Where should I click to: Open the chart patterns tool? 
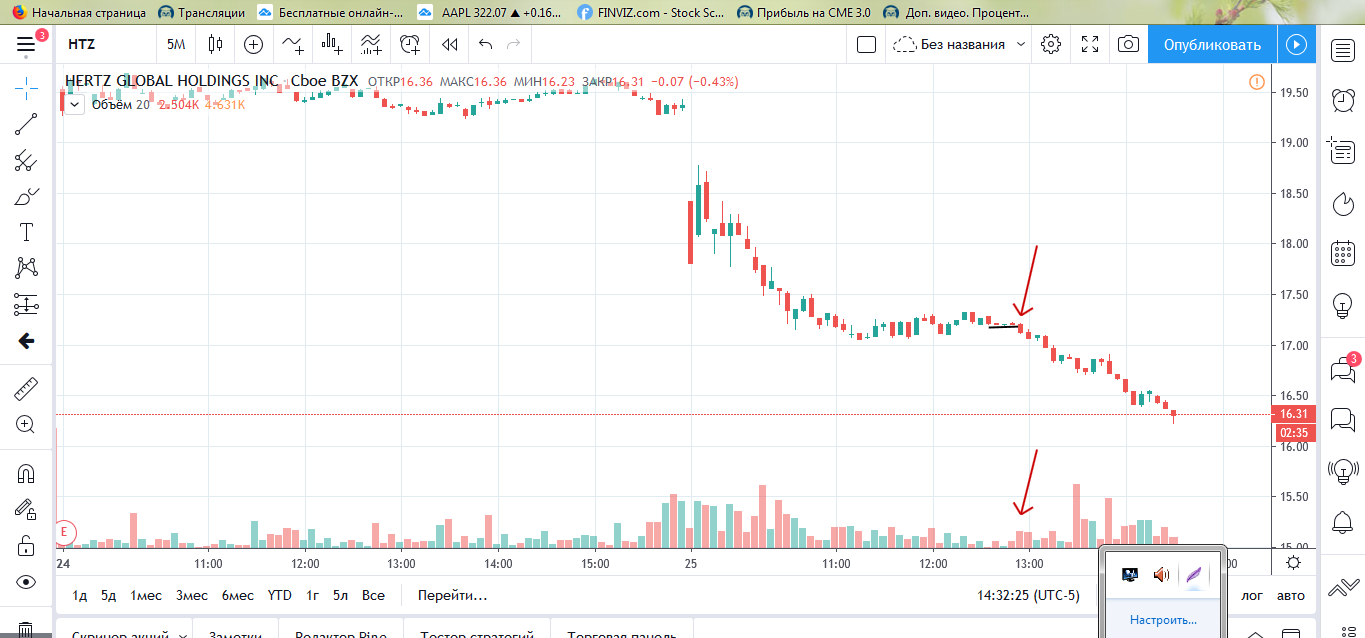(26, 268)
